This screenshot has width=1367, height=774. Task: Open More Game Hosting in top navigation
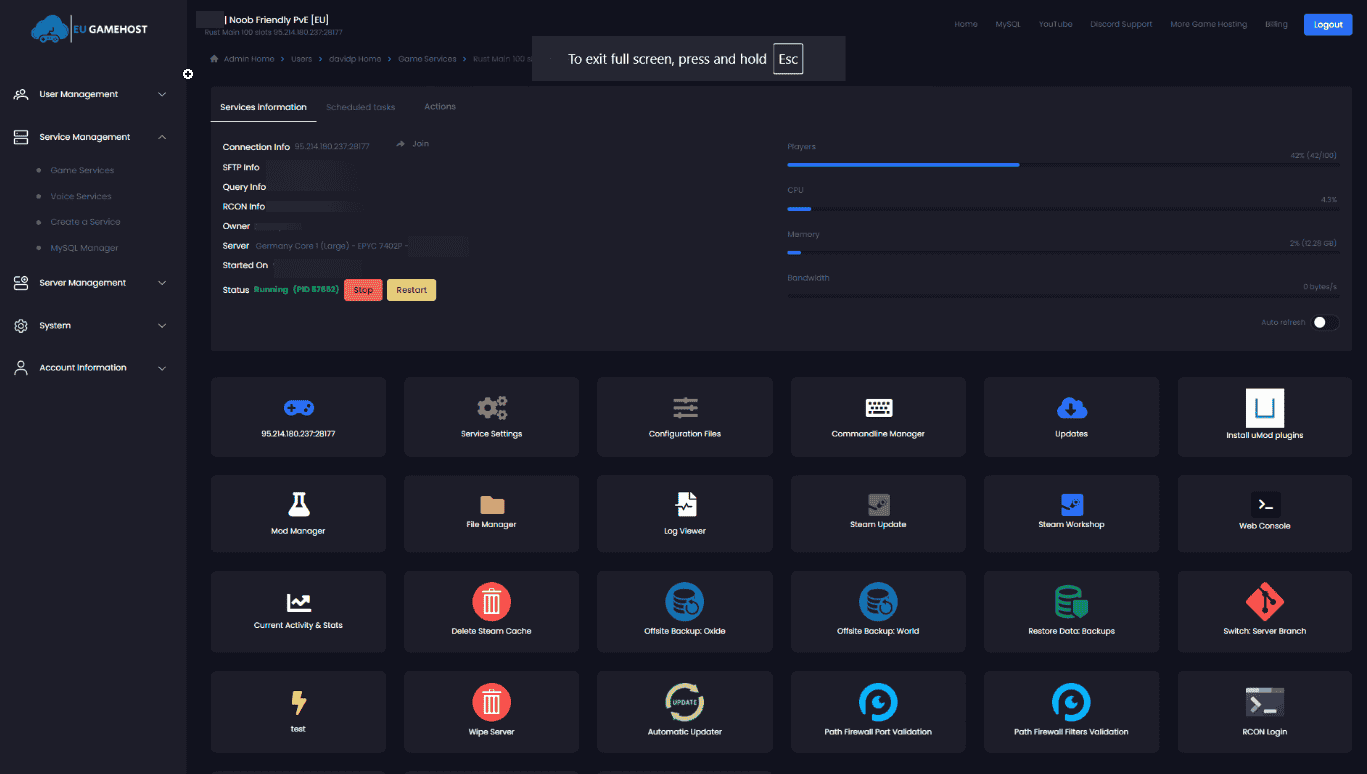click(1208, 24)
